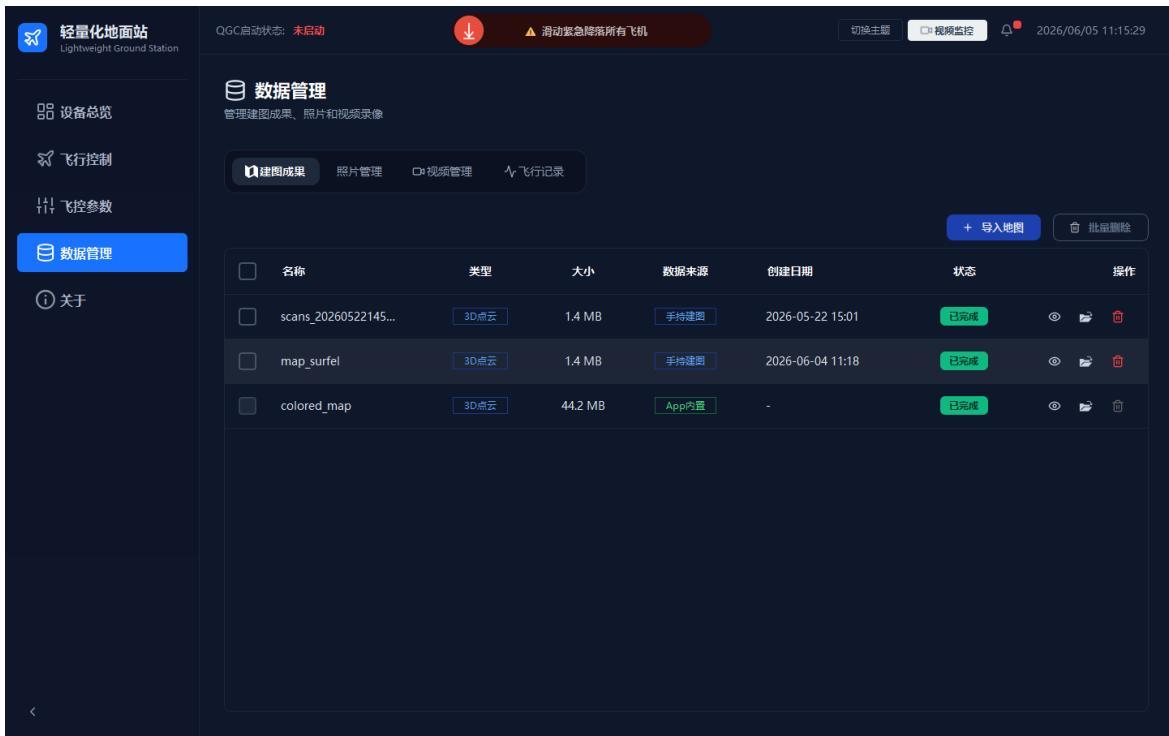Viewport: 1169px width, 736px height.
Task: Click the 导入地图 button
Action: (x=994, y=227)
